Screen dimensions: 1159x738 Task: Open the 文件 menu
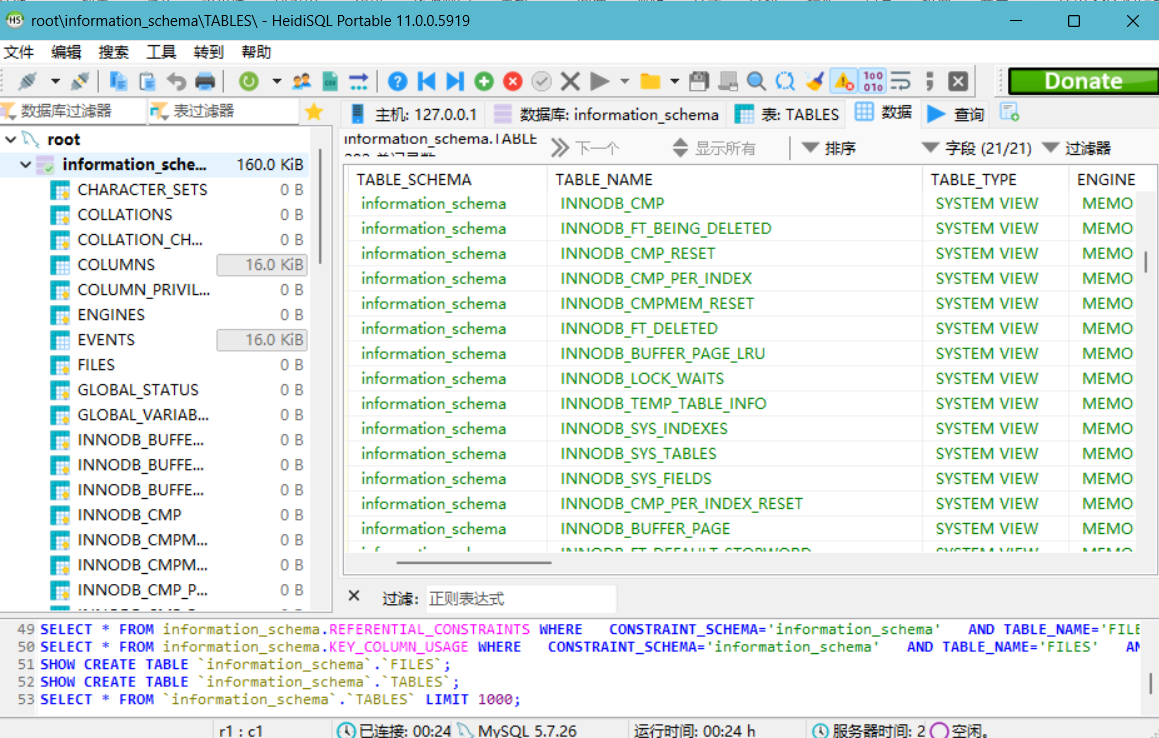[x=19, y=52]
